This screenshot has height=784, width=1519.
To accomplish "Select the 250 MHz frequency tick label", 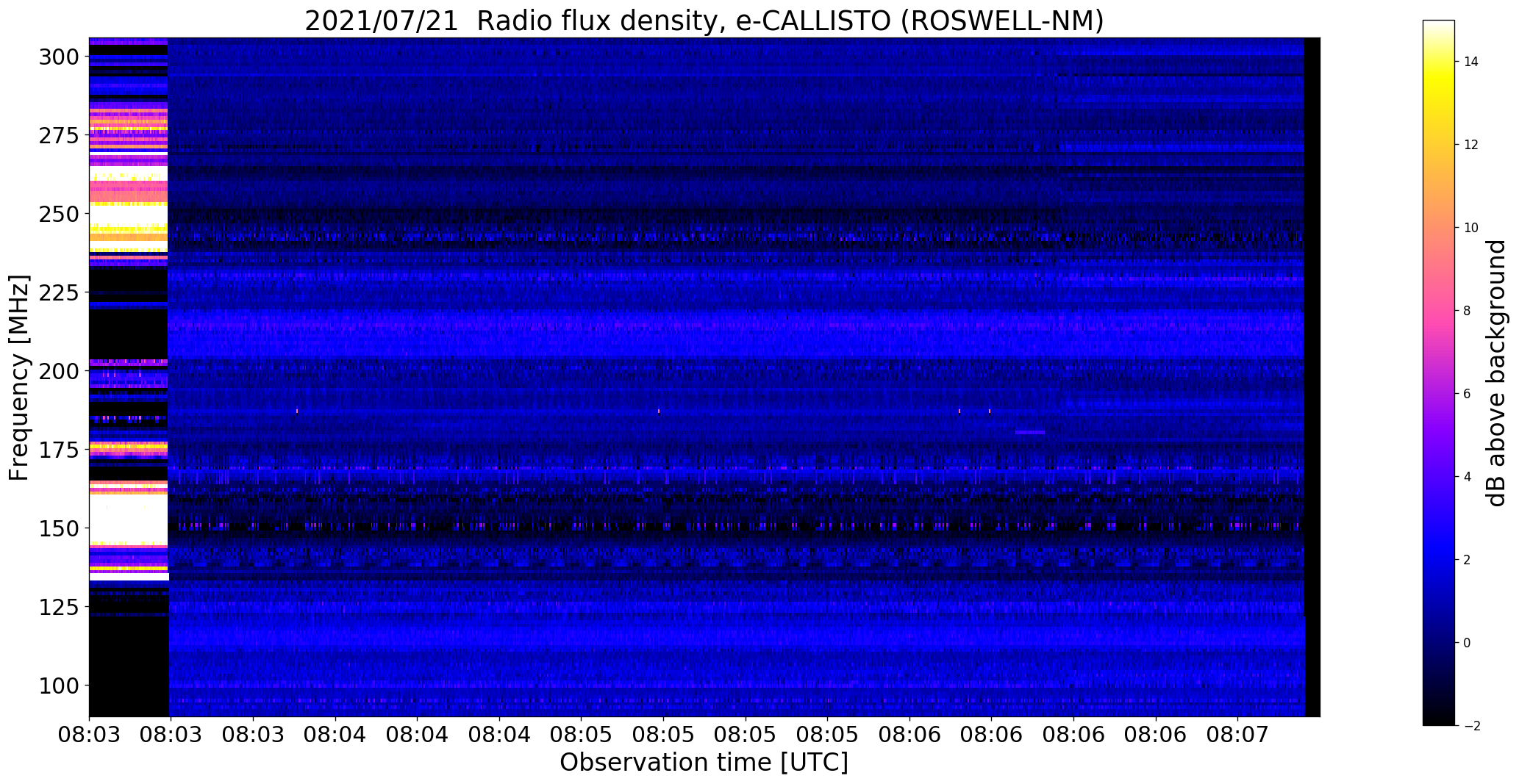I will [60, 215].
